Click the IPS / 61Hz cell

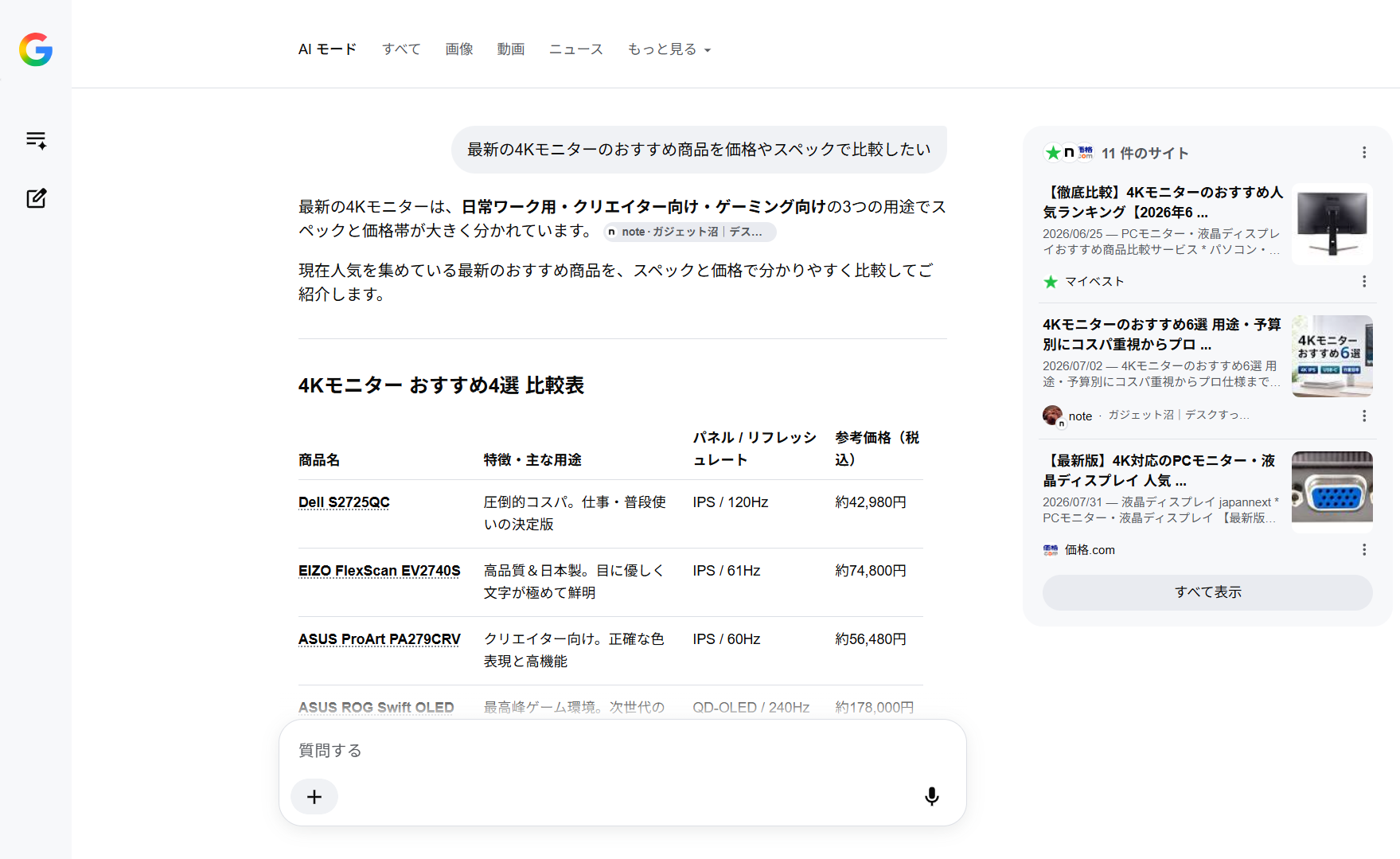(x=727, y=571)
